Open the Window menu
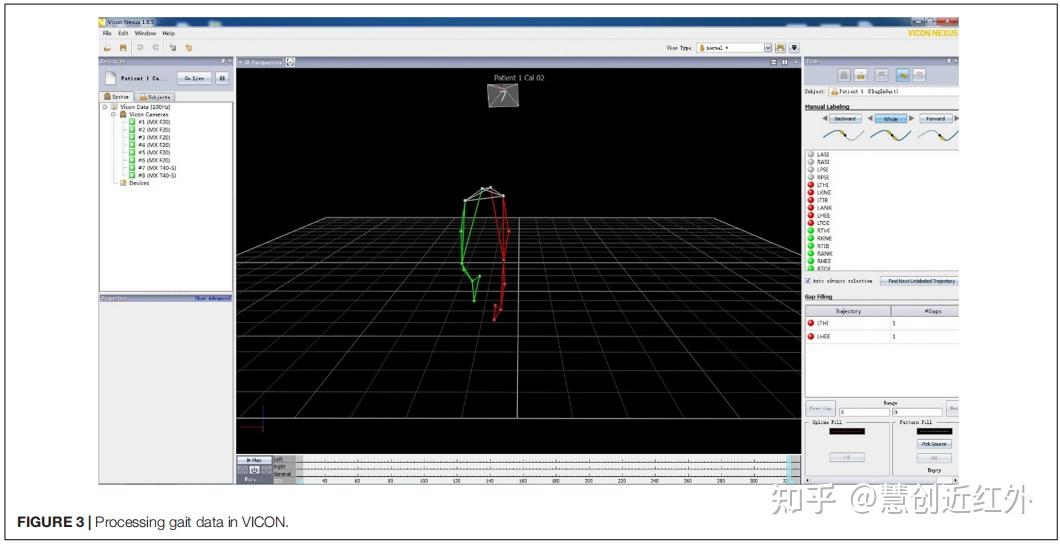This screenshot has height=544, width=1060. point(145,33)
